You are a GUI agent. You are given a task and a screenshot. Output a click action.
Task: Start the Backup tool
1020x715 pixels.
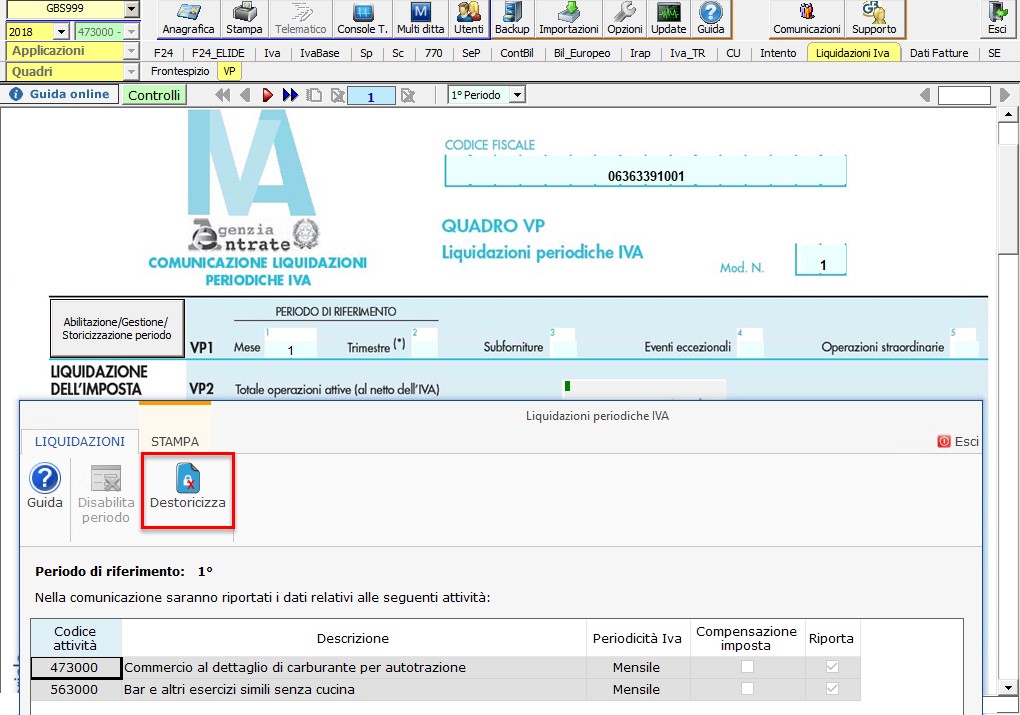pos(512,19)
